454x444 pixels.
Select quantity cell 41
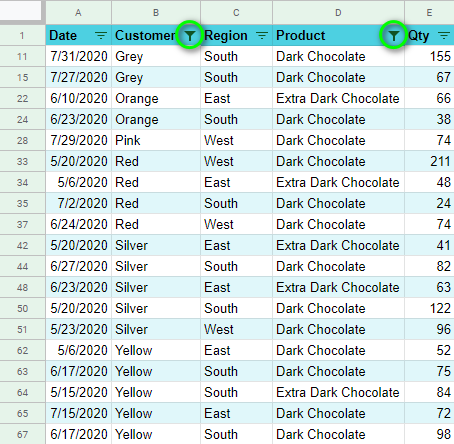pyautogui.click(x=429, y=245)
